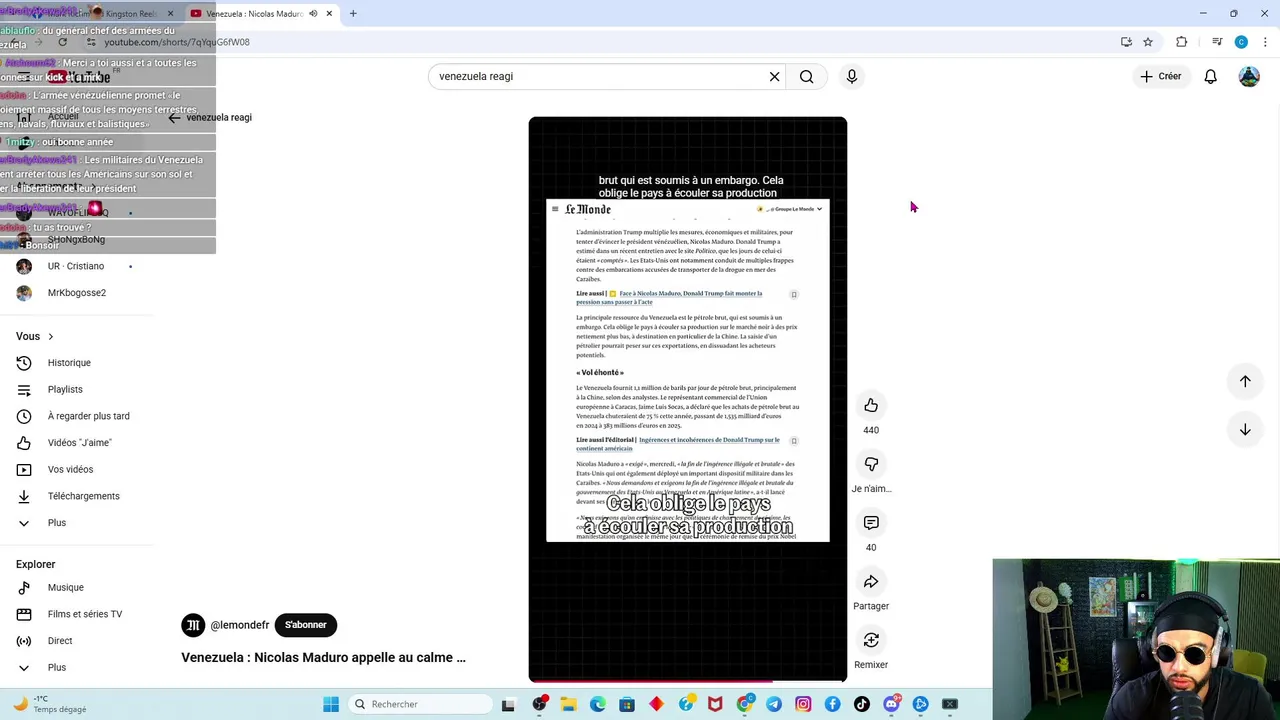Image resolution: width=1280 pixels, height=720 pixels.
Task: Like the Short with 440 likes
Action: tap(871, 405)
